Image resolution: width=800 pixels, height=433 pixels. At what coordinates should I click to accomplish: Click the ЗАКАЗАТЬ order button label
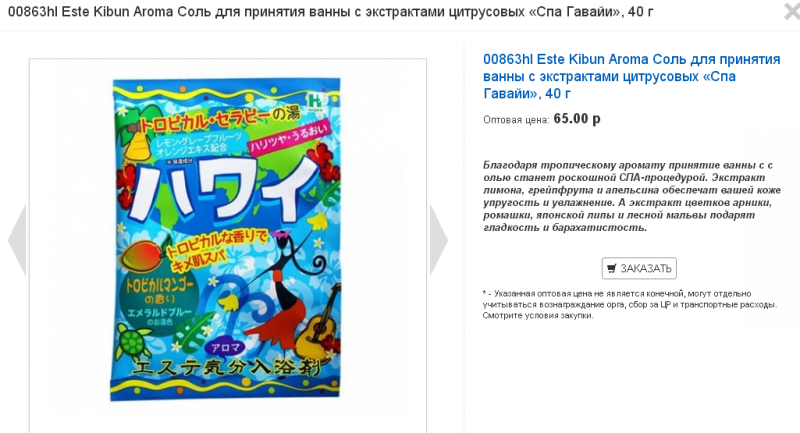click(645, 268)
